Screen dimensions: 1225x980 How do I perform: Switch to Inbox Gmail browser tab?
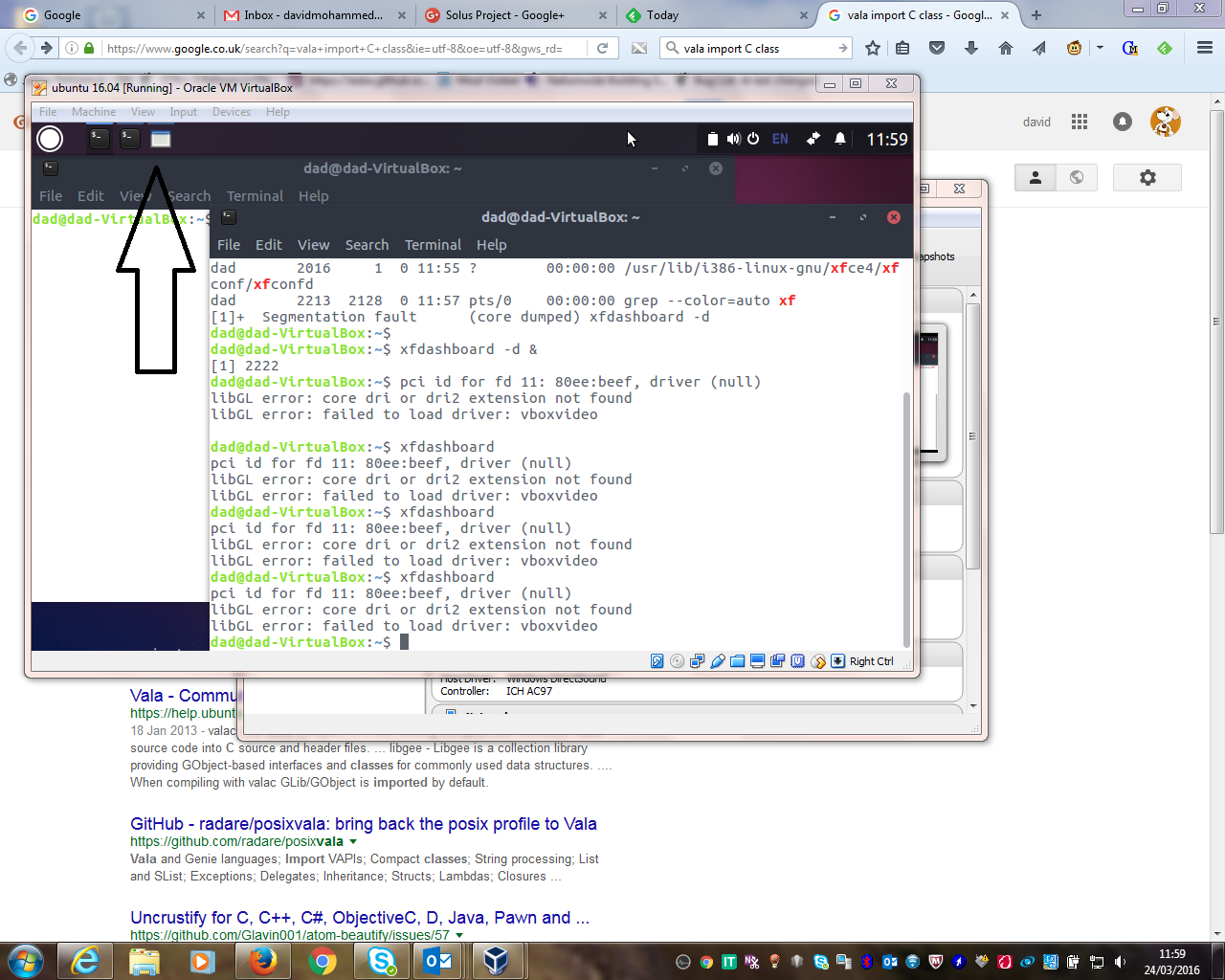312,15
